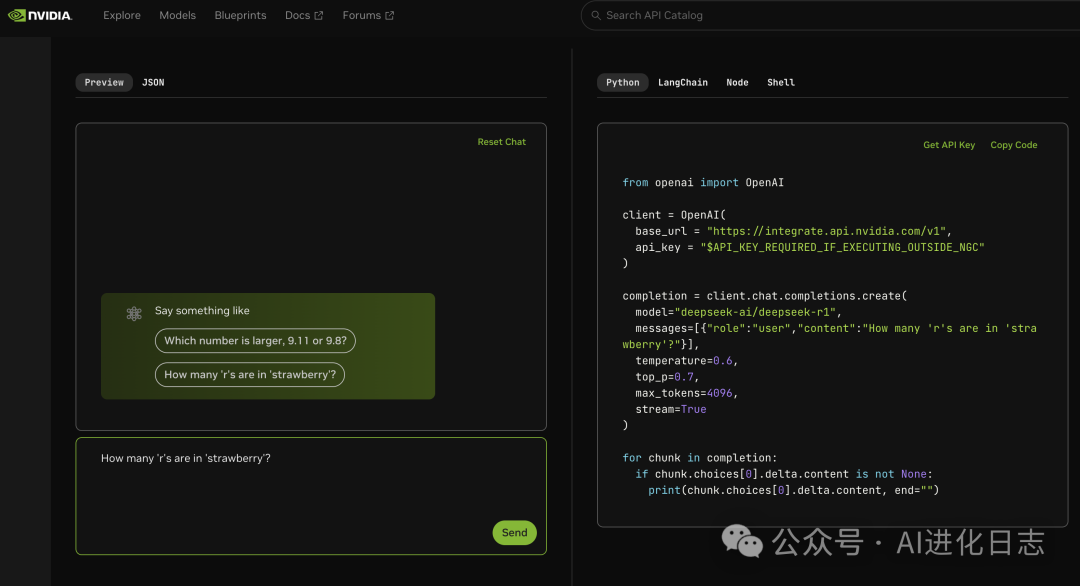Click the max_tokens value 4096

pyautogui.click(x=719, y=393)
